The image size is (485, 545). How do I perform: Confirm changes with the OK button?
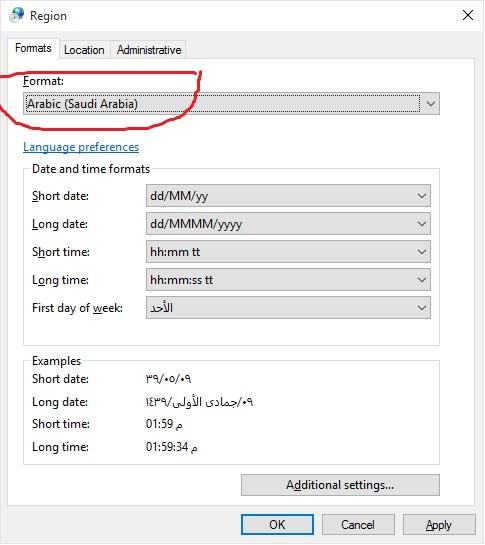(277, 524)
